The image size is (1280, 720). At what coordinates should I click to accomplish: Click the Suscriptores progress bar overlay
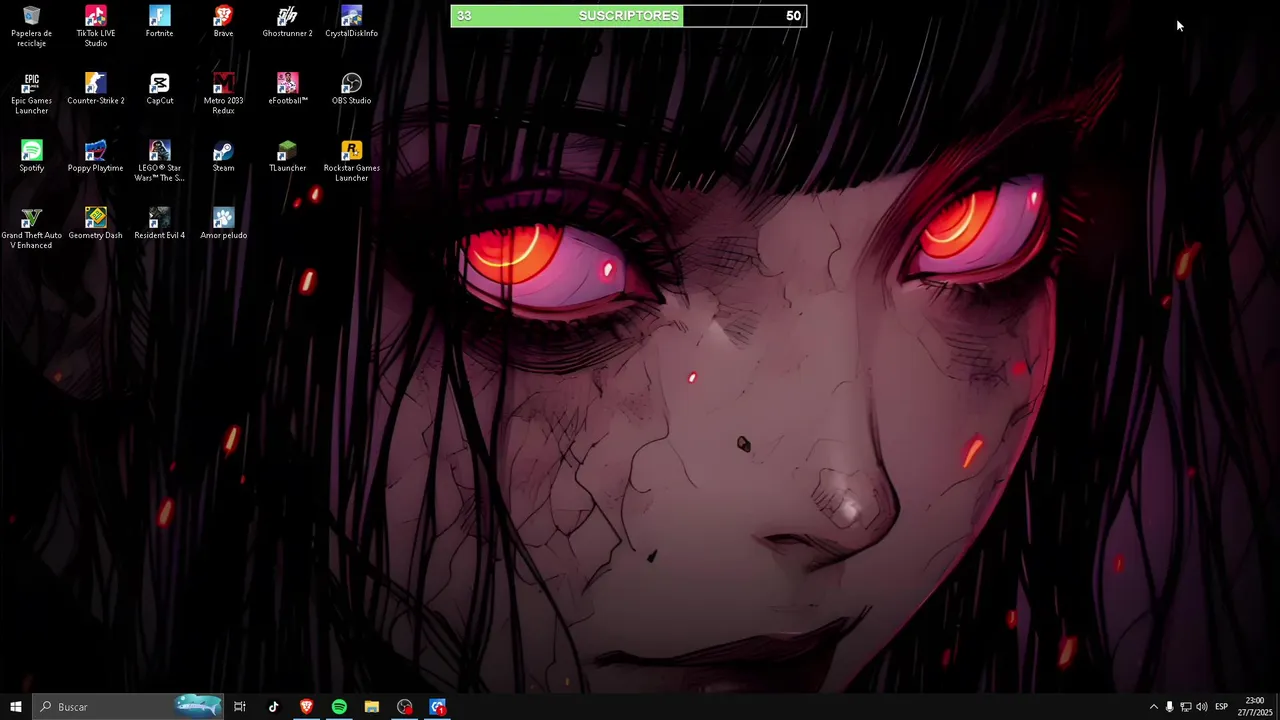pyautogui.click(x=628, y=16)
